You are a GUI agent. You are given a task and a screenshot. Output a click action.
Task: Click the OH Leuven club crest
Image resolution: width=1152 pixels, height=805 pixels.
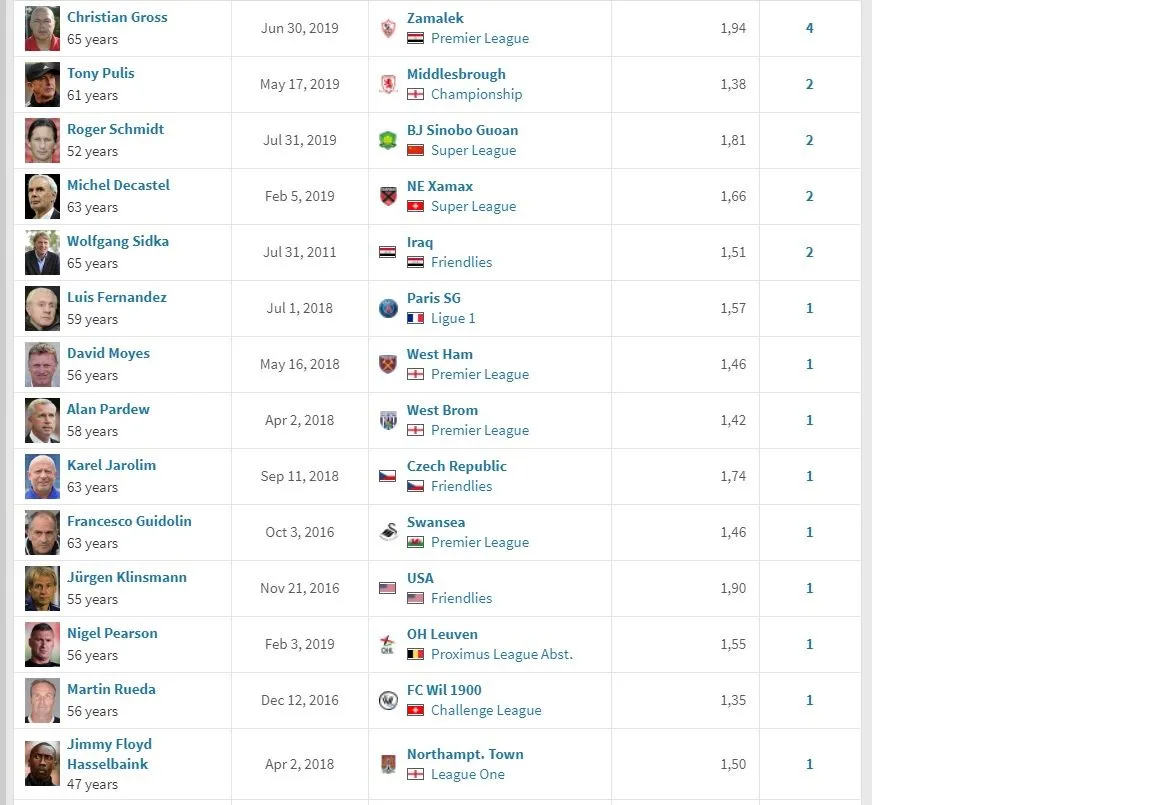[x=388, y=644]
